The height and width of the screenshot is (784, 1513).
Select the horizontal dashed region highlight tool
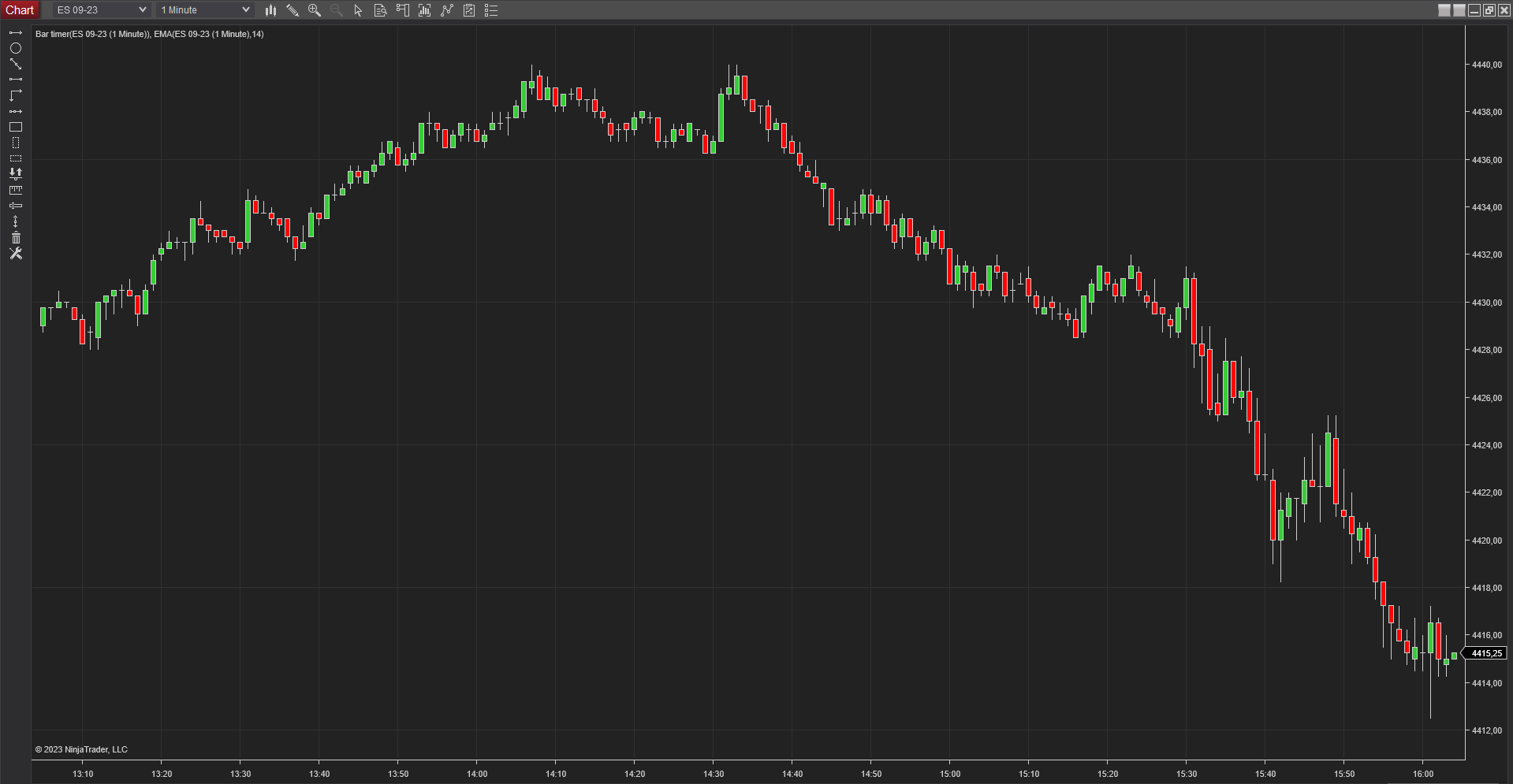click(15, 158)
